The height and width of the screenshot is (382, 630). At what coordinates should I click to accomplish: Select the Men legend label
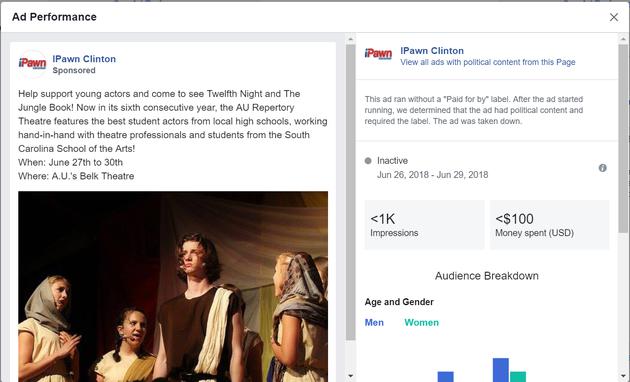click(x=374, y=323)
